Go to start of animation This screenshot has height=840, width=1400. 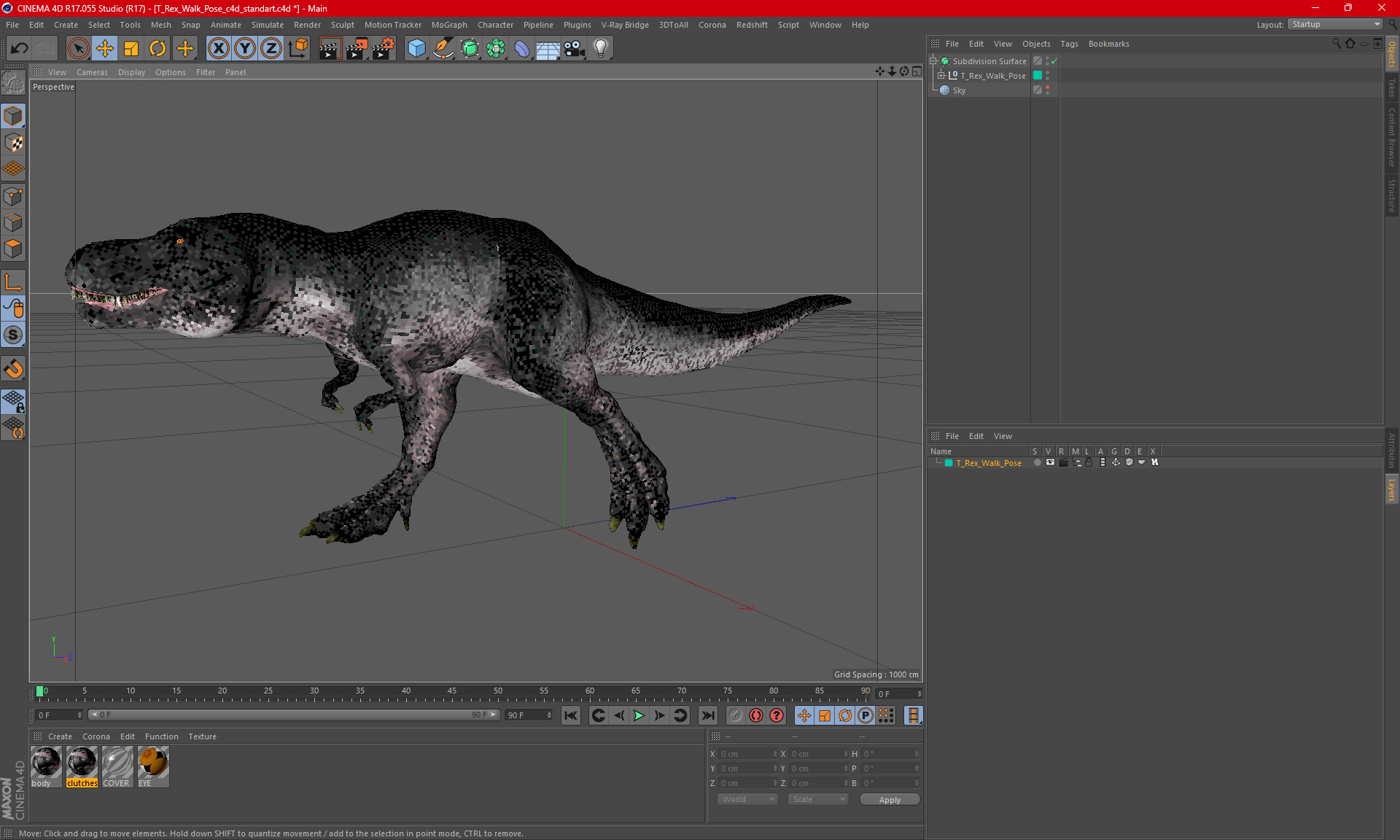pos(571,715)
